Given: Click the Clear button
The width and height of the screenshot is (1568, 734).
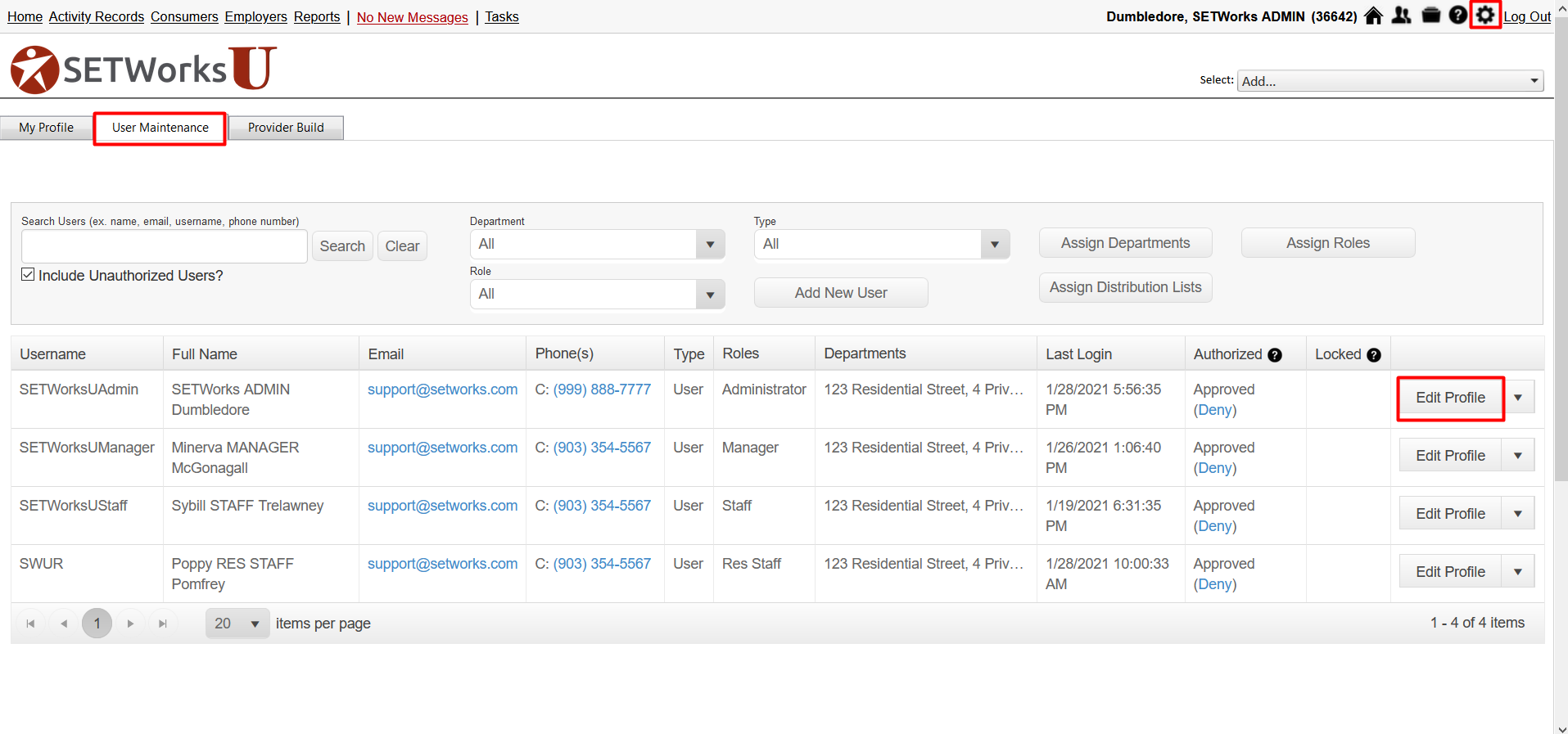Looking at the screenshot, I should click(402, 246).
